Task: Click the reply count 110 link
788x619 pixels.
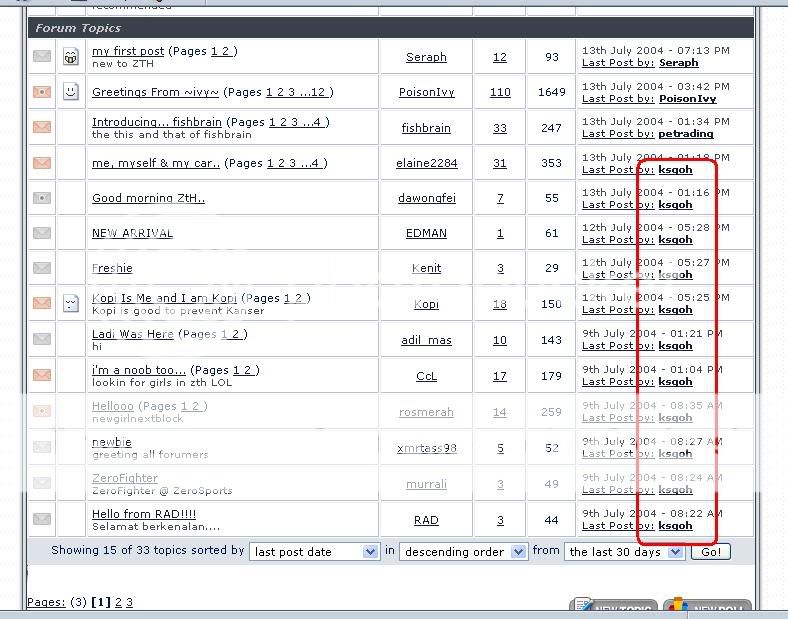Action: click(x=500, y=92)
